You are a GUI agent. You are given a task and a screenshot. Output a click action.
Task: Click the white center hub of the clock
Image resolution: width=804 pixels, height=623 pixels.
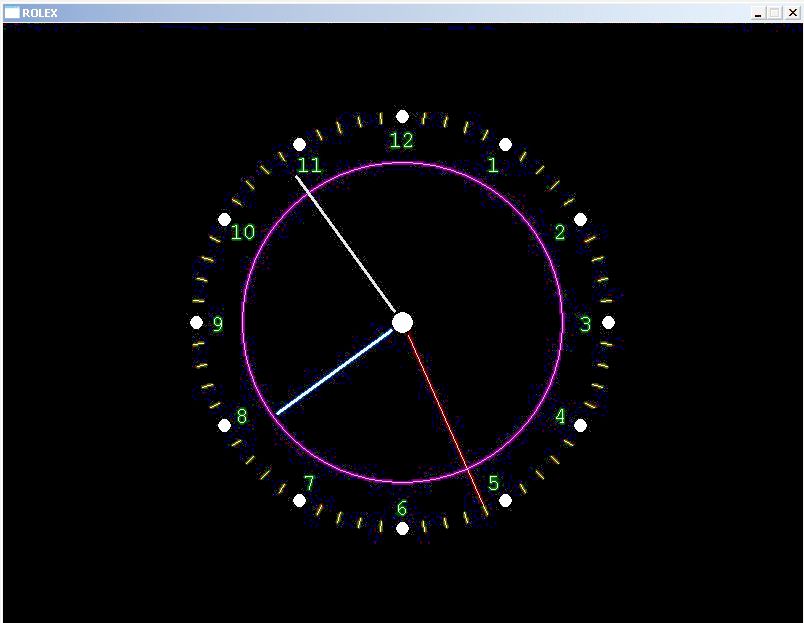pyautogui.click(x=403, y=323)
